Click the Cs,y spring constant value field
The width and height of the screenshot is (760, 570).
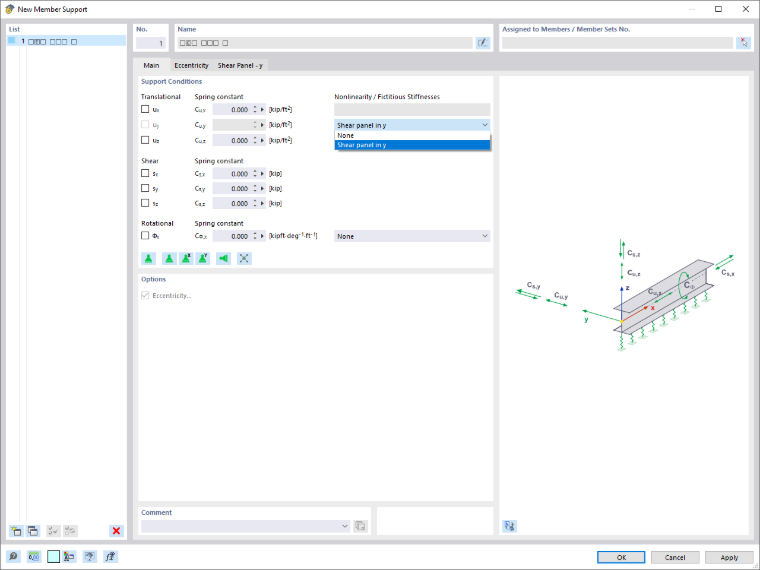pyautogui.click(x=232, y=189)
